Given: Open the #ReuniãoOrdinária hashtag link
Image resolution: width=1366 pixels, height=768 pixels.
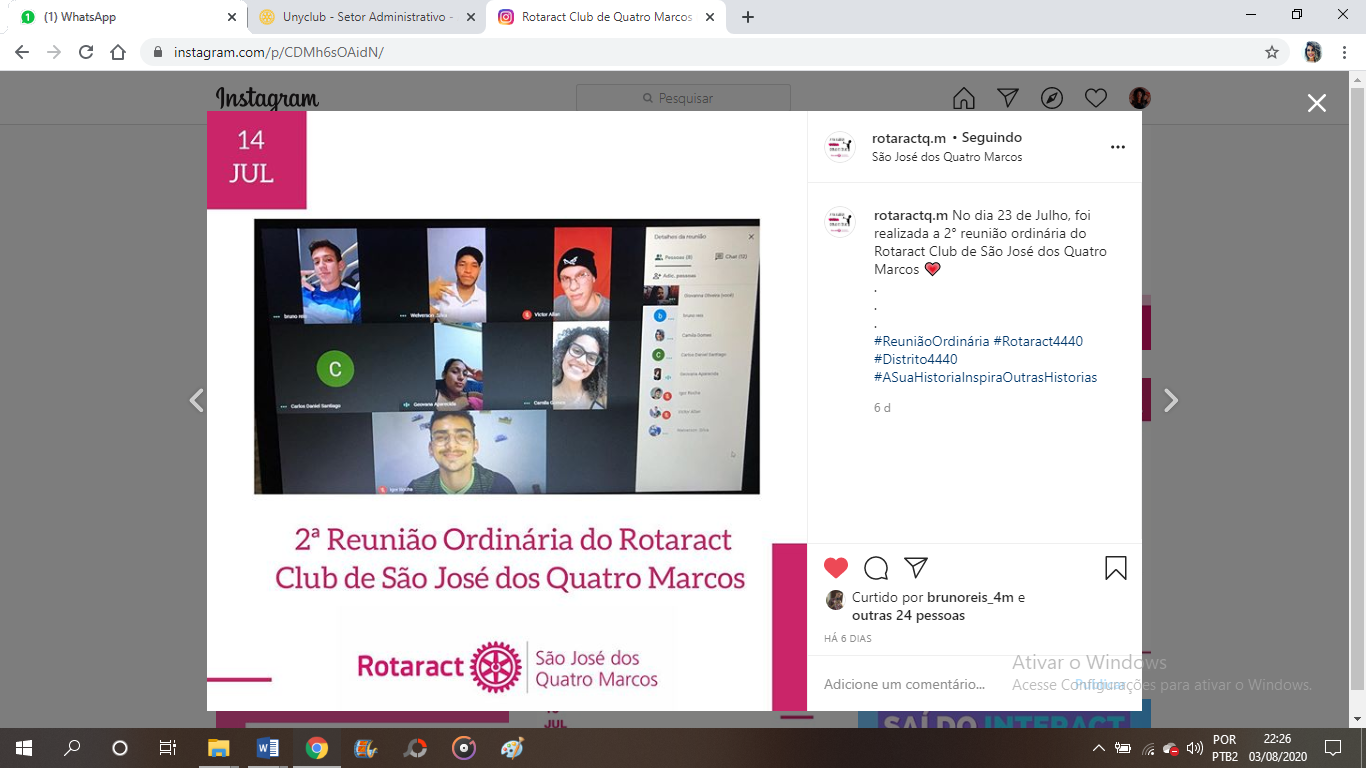Looking at the screenshot, I should [931, 341].
